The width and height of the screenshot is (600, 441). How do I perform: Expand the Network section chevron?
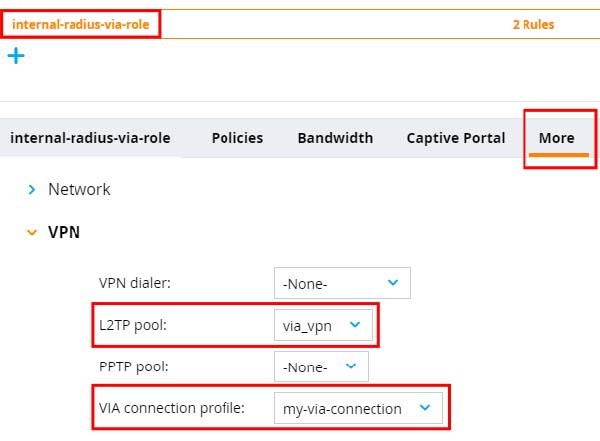click(x=32, y=189)
